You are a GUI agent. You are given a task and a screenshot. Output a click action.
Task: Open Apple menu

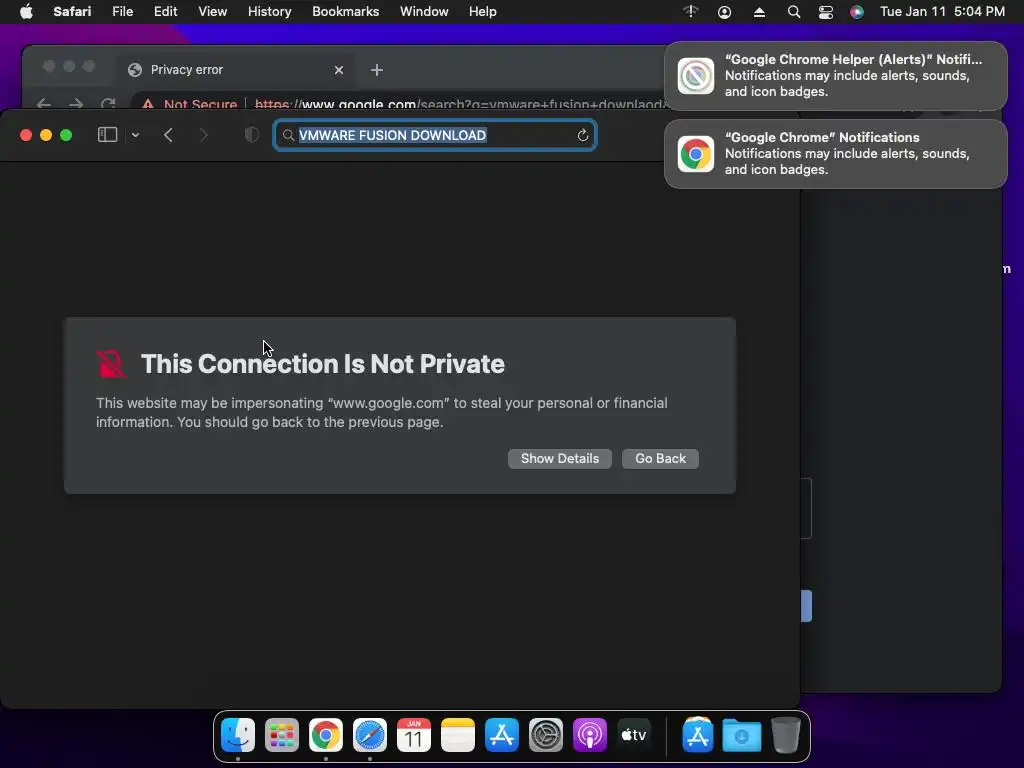[26, 12]
